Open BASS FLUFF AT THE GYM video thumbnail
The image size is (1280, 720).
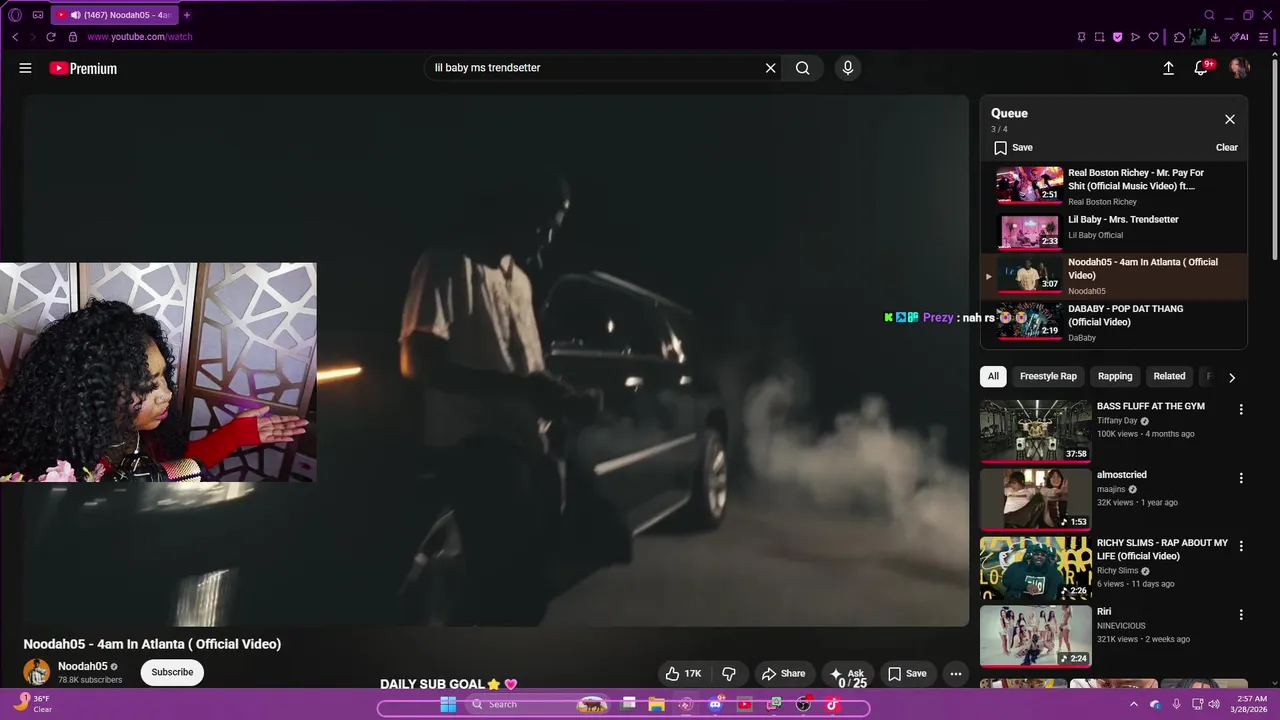coord(1035,431)
